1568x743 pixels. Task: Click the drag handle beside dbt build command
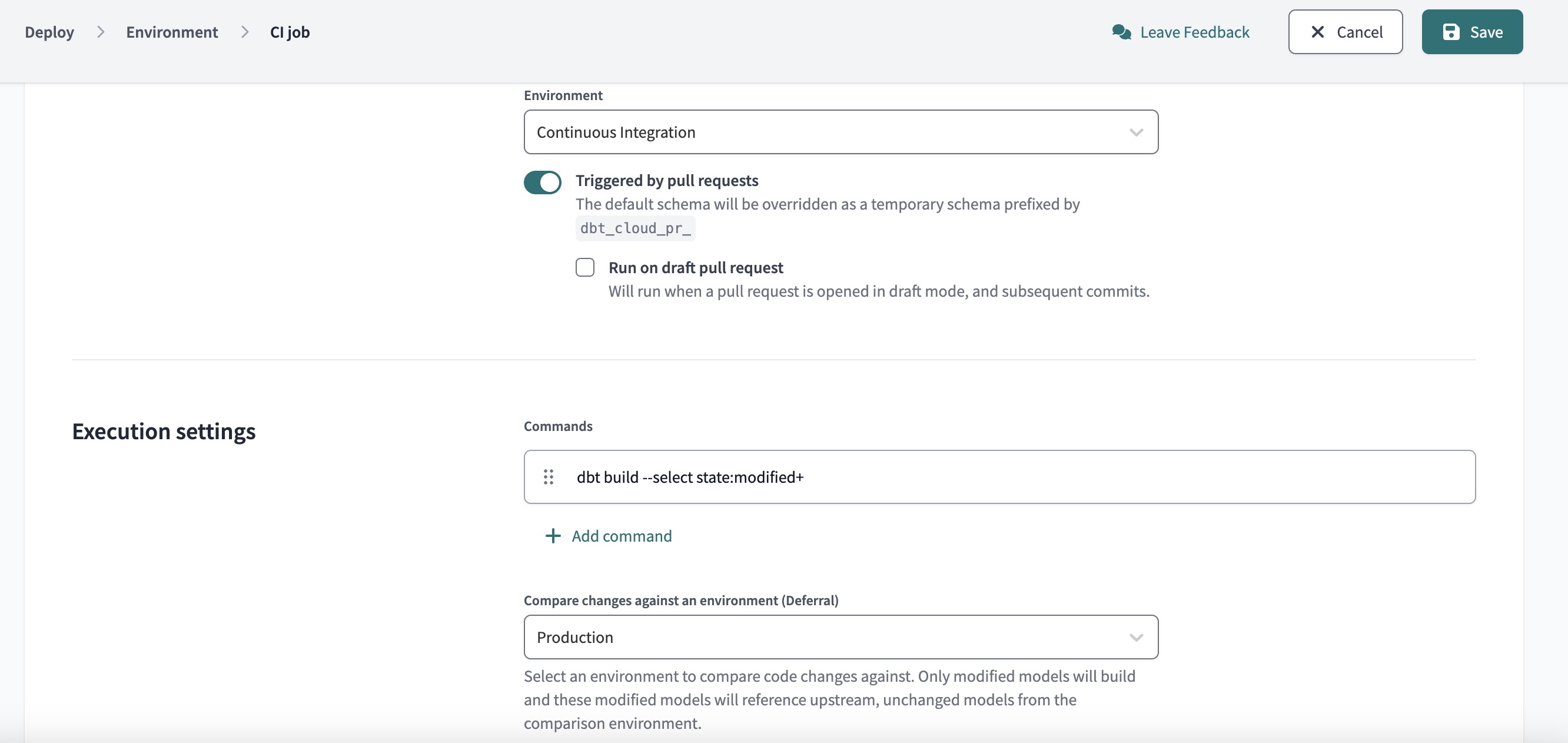[548, 477]
